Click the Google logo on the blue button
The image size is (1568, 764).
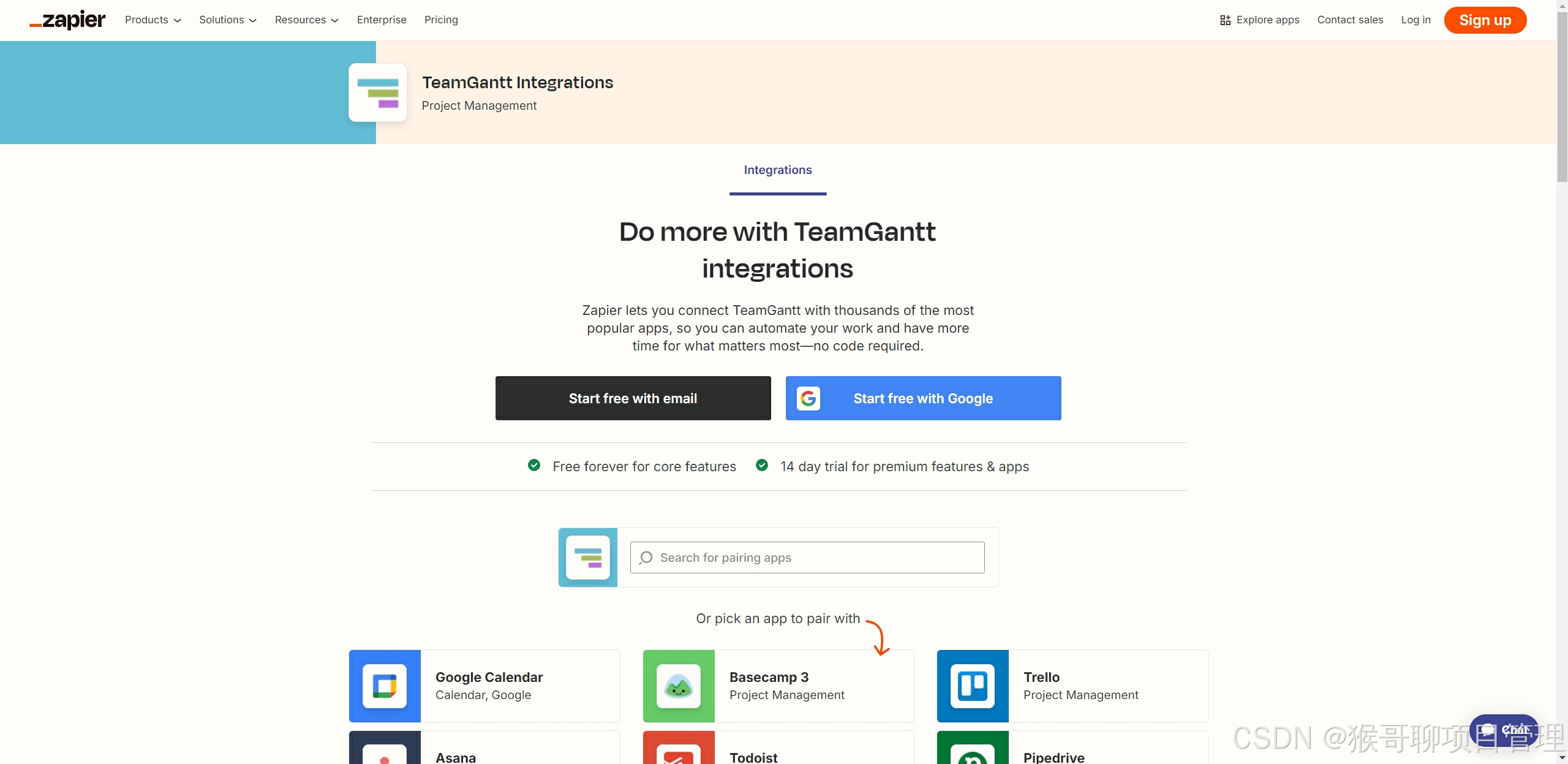(x=809, y=398)
